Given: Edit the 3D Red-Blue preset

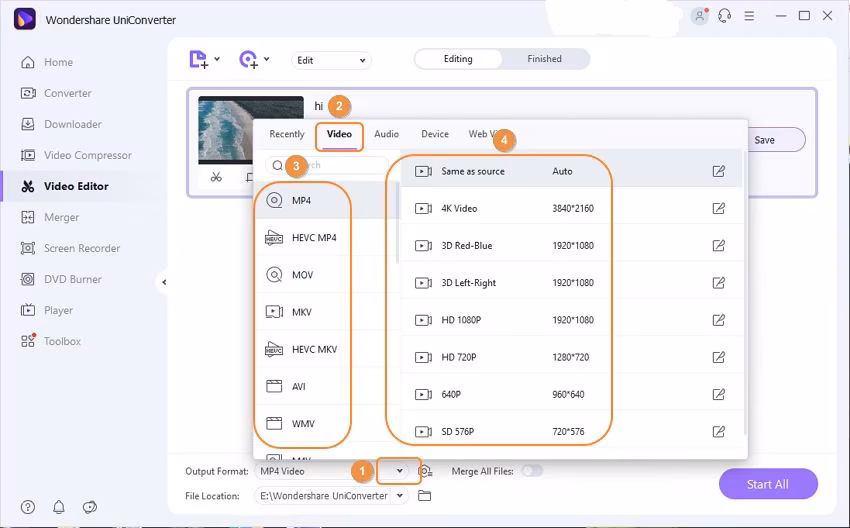Looking at the screenshot, I should point(718,246).
